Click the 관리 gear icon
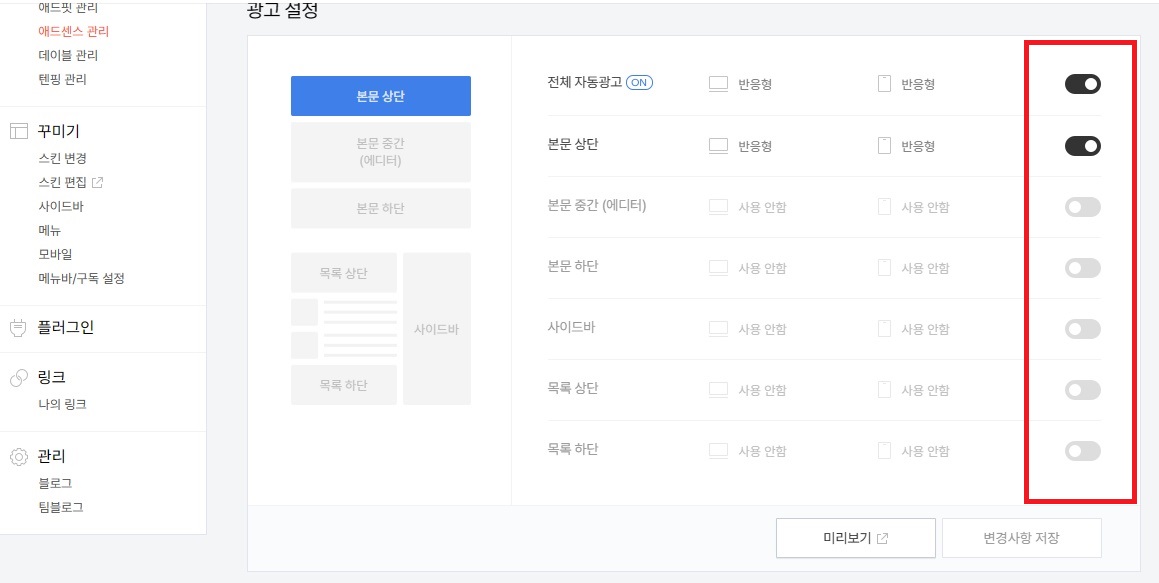The height and width of the screenshot is (583, 1159). (x=18, y=456)
